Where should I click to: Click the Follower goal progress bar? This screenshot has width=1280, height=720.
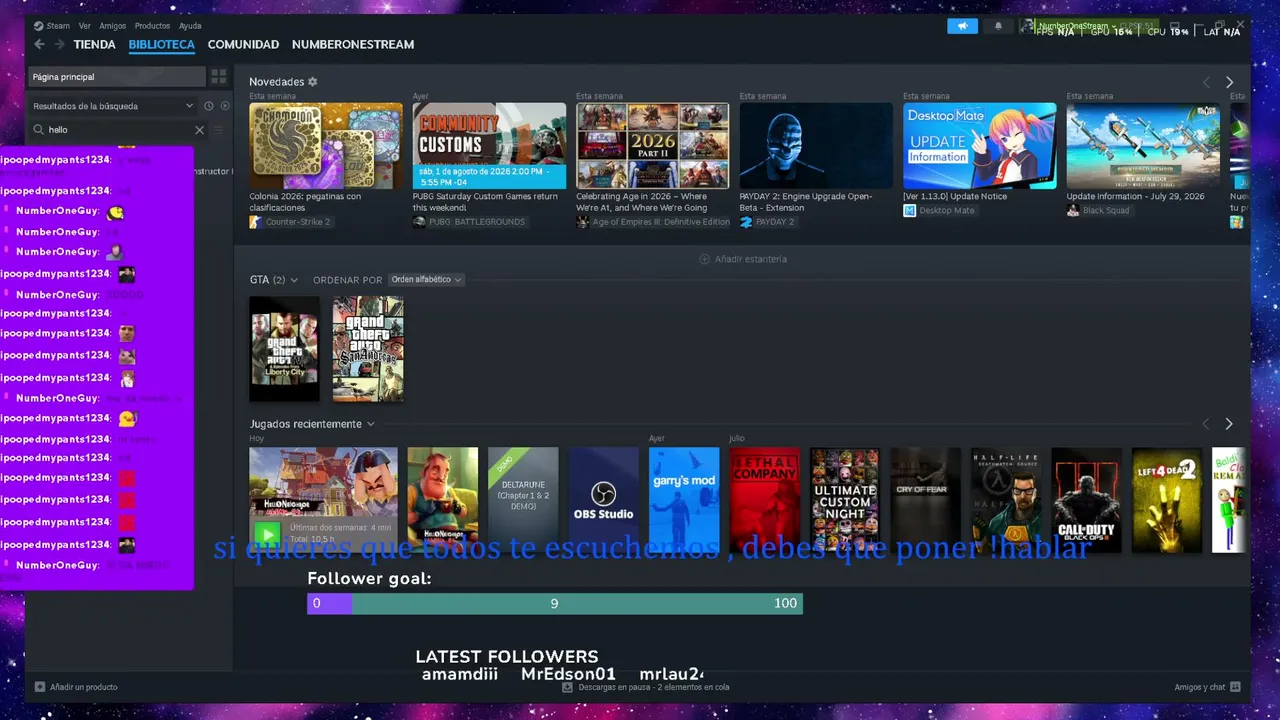tap(555, 603)
